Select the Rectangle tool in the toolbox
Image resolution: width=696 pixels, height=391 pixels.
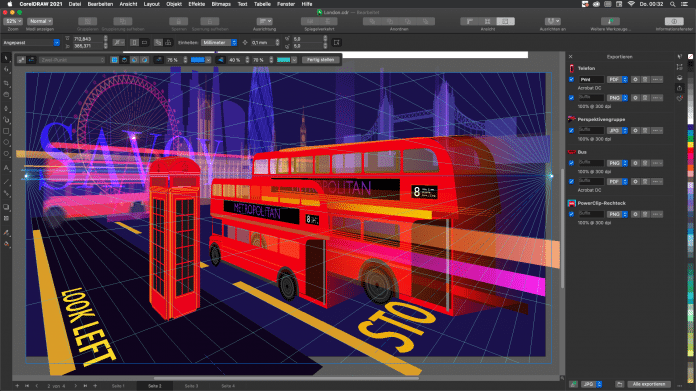pos(6,131)
